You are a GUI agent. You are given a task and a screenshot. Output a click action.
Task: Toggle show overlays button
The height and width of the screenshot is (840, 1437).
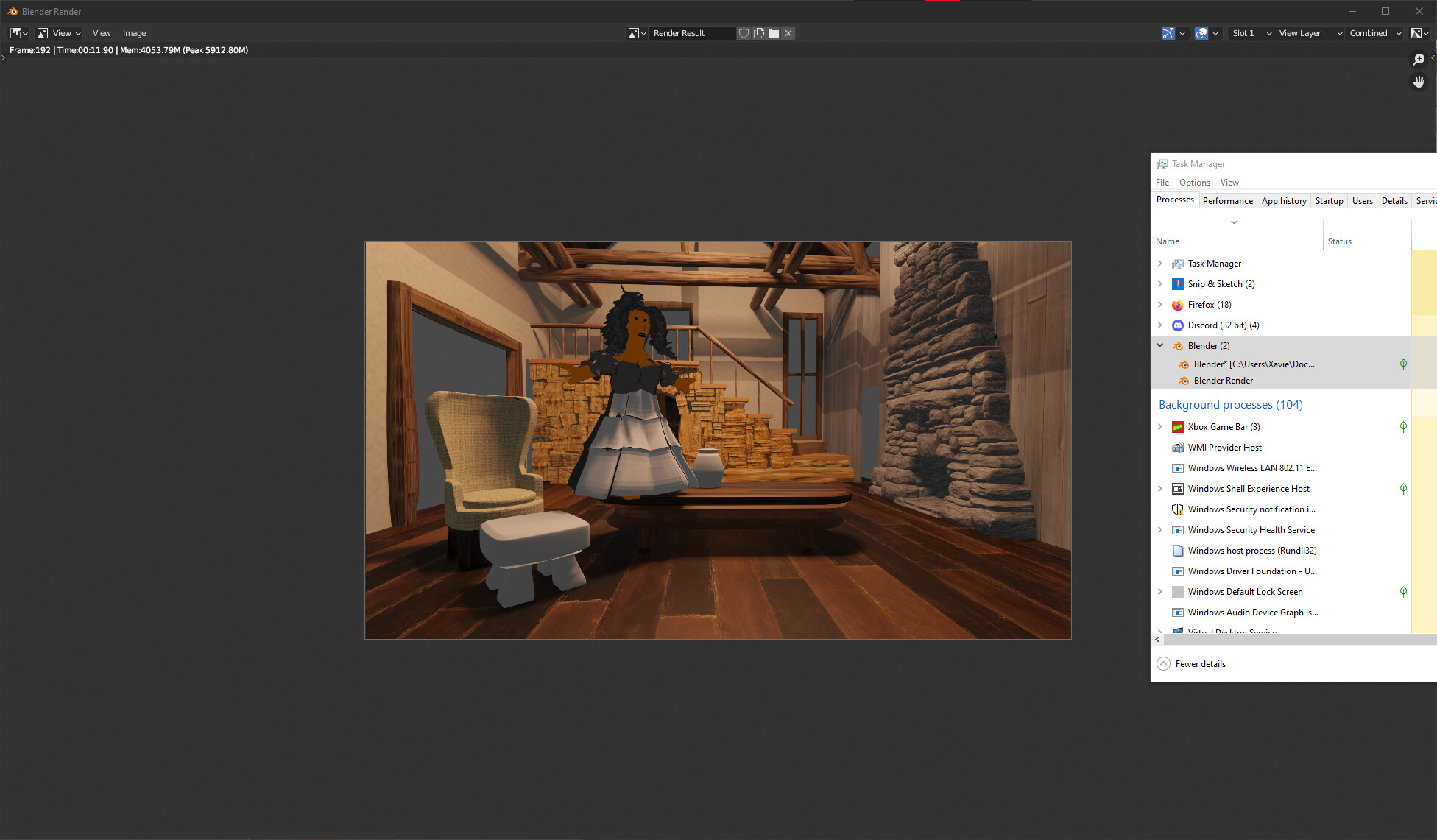click(x=1201, y=33)
